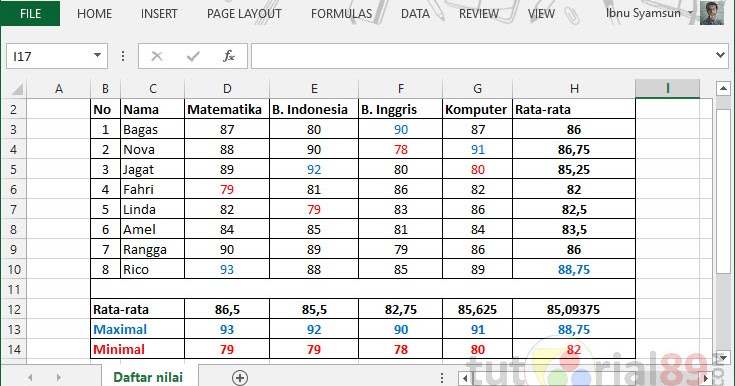735x386 pixels.
Task: Select the B. Indonesia header cell
Action: [x=314, y=109]
